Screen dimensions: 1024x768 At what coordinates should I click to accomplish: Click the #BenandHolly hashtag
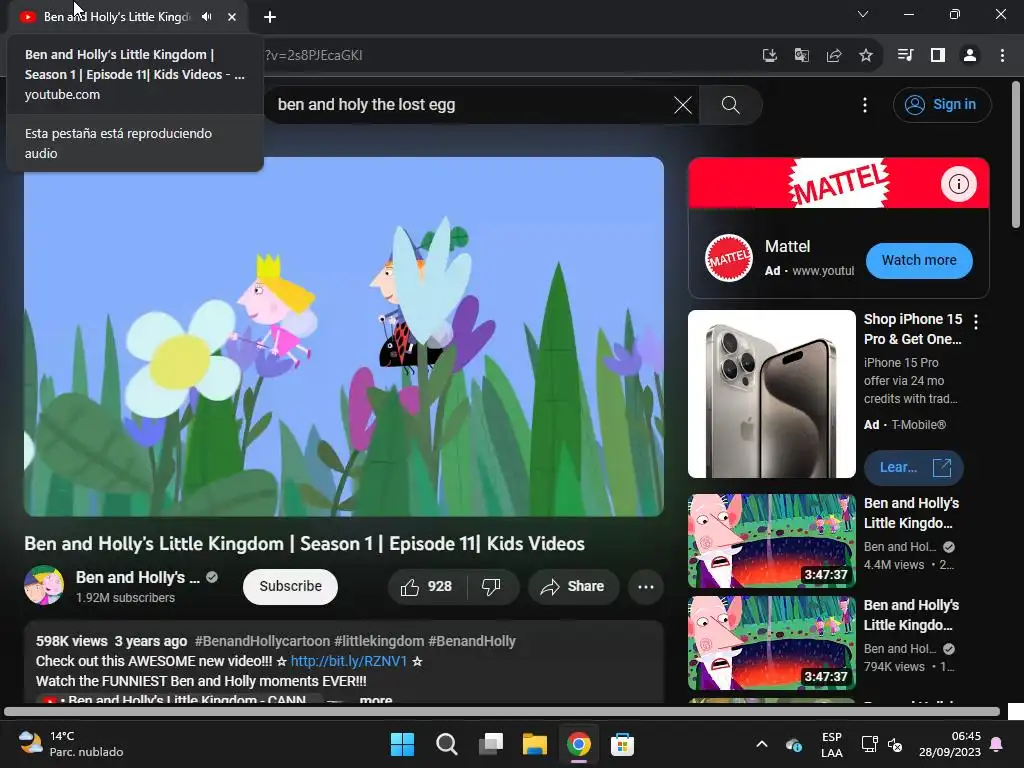tap(472, 641)
